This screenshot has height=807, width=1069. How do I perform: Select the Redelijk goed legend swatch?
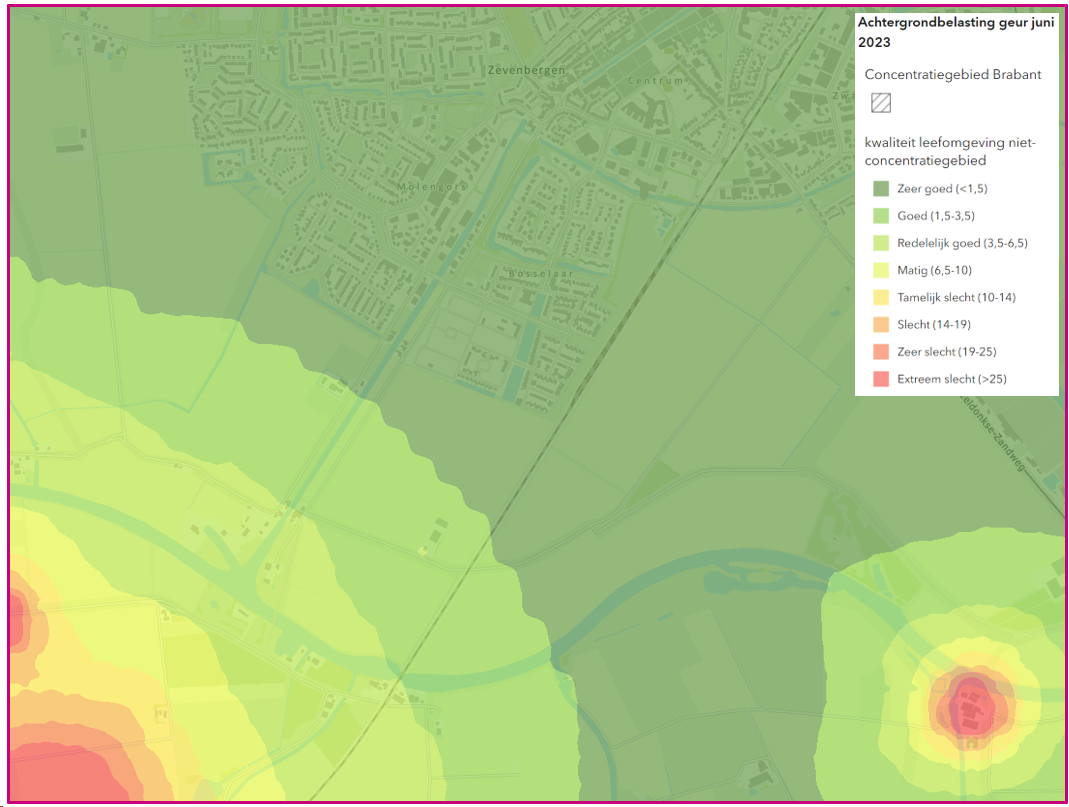coord(881,243)
